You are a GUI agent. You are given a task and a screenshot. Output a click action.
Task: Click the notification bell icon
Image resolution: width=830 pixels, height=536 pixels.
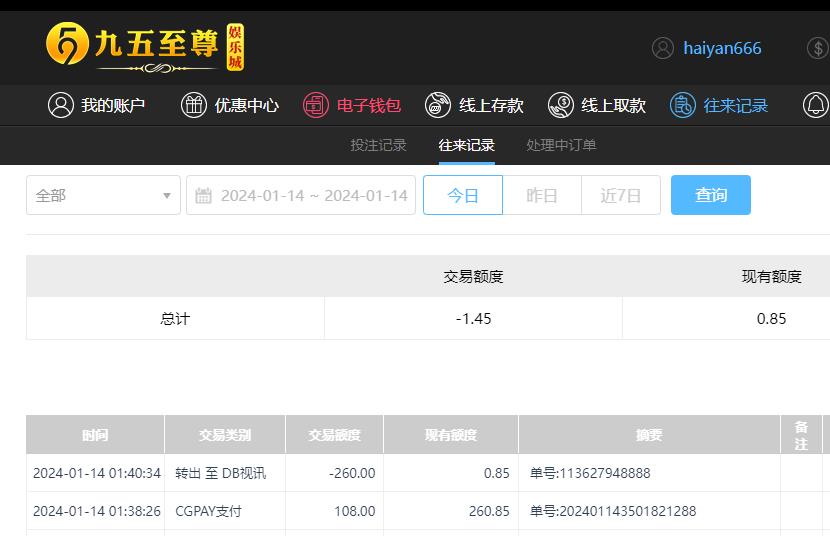[816, 105]
